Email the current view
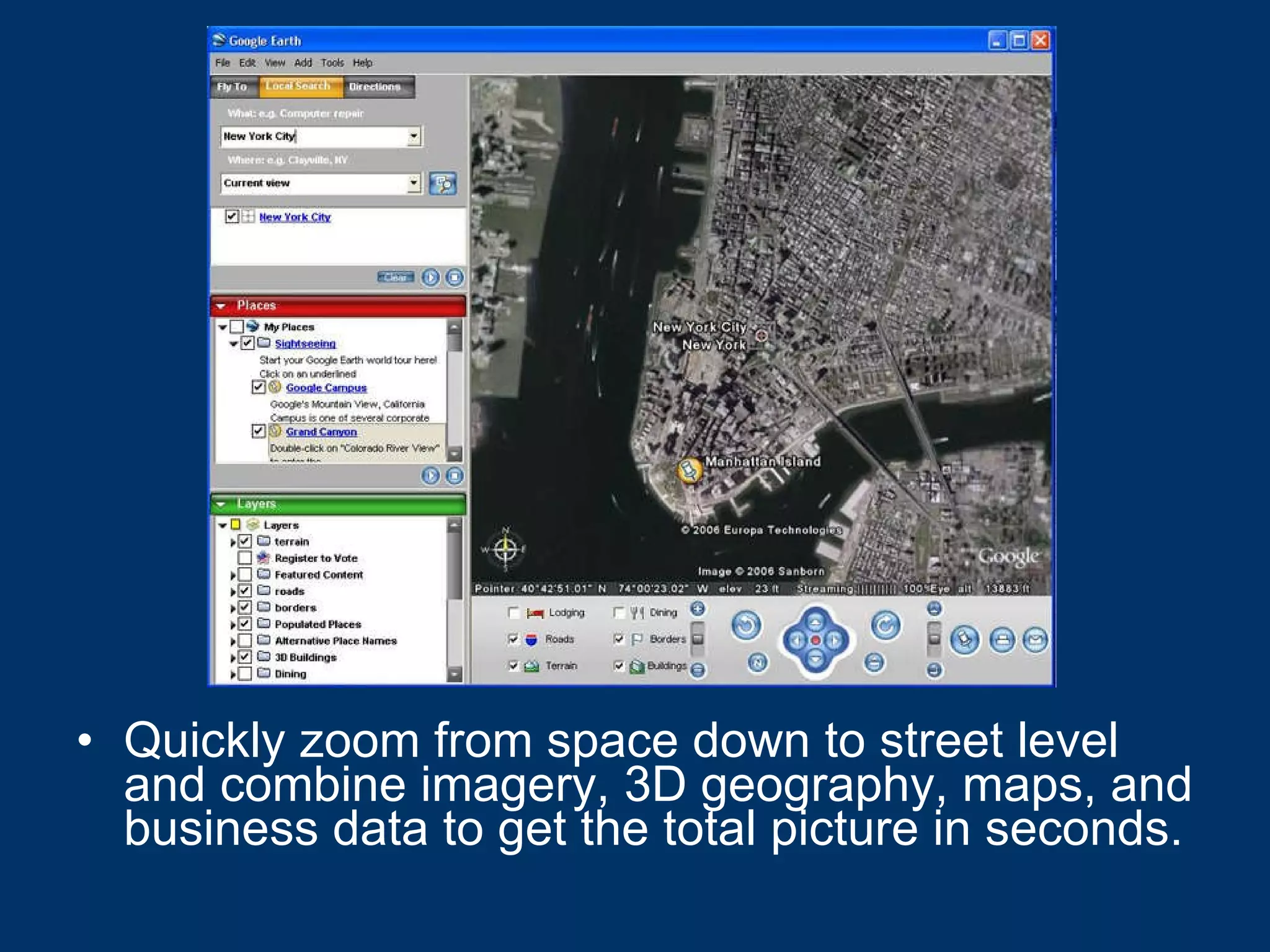Image resolution: width=1270 pixels, height=952 pixels. coord(1035,640)
